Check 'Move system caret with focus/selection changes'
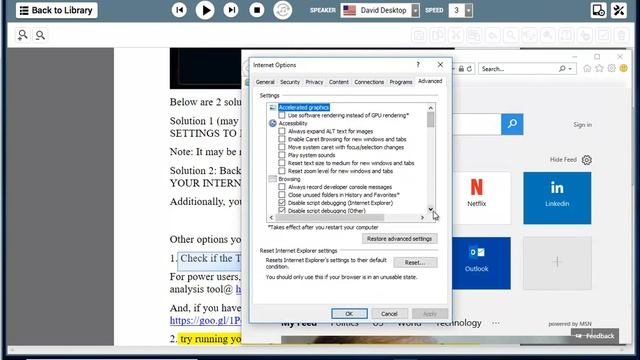 point(282,147)
